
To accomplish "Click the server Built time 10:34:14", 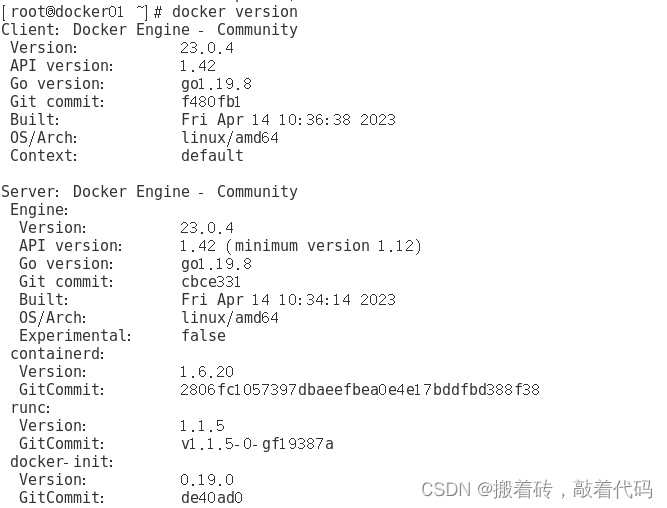I will point(314,300).
